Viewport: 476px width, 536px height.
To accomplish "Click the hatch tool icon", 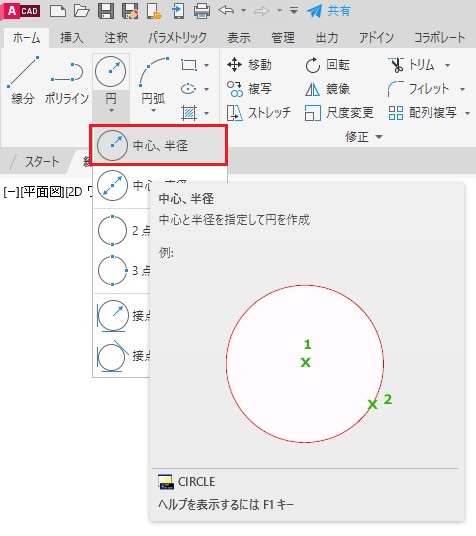I will 189,113.
